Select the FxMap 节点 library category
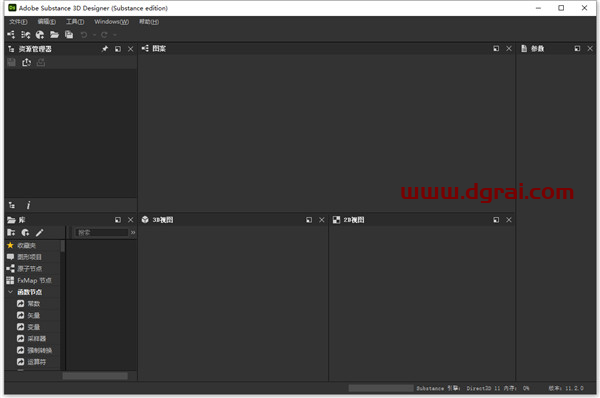 coord(34,281)
